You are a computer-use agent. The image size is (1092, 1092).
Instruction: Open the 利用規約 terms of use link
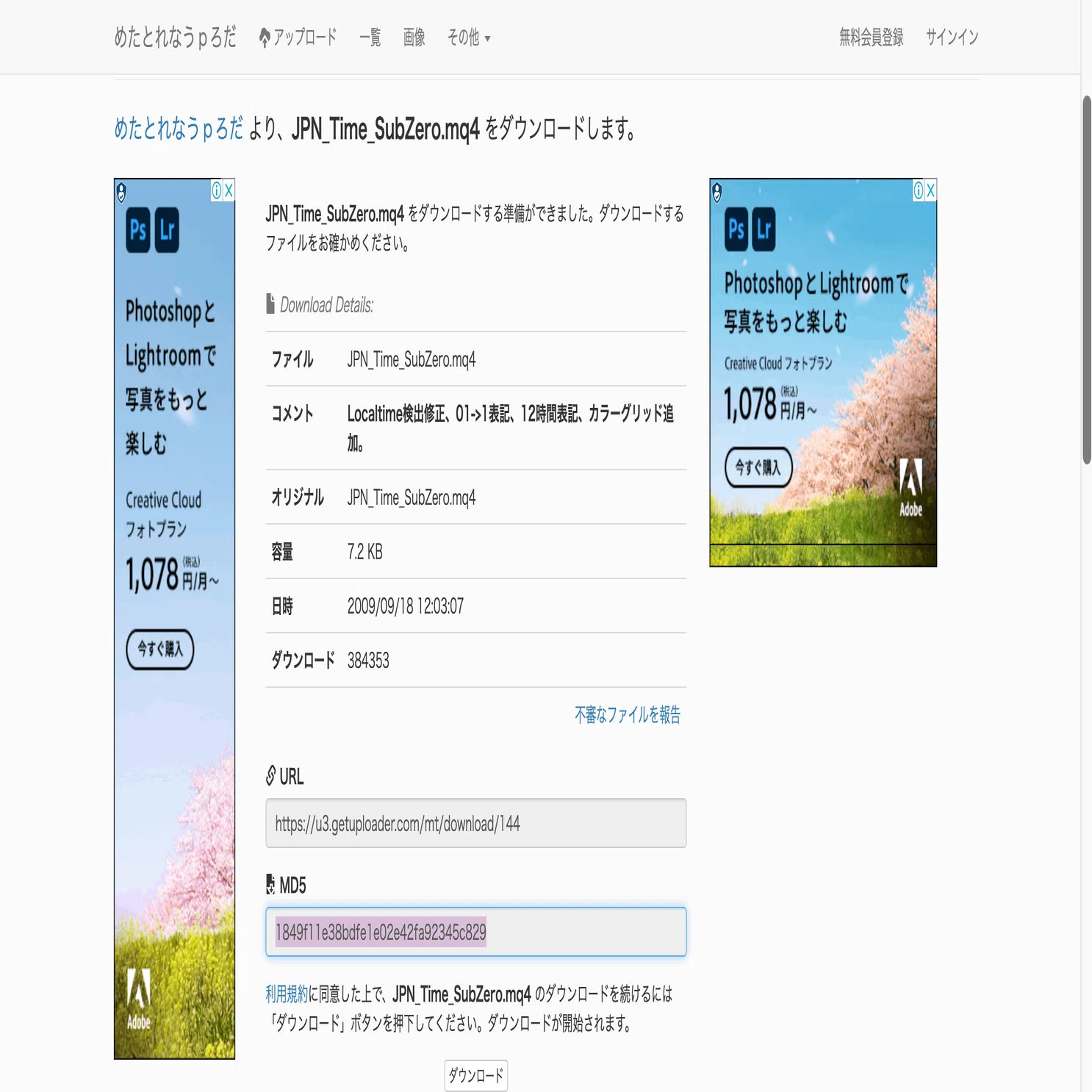[x=287, y=994]
